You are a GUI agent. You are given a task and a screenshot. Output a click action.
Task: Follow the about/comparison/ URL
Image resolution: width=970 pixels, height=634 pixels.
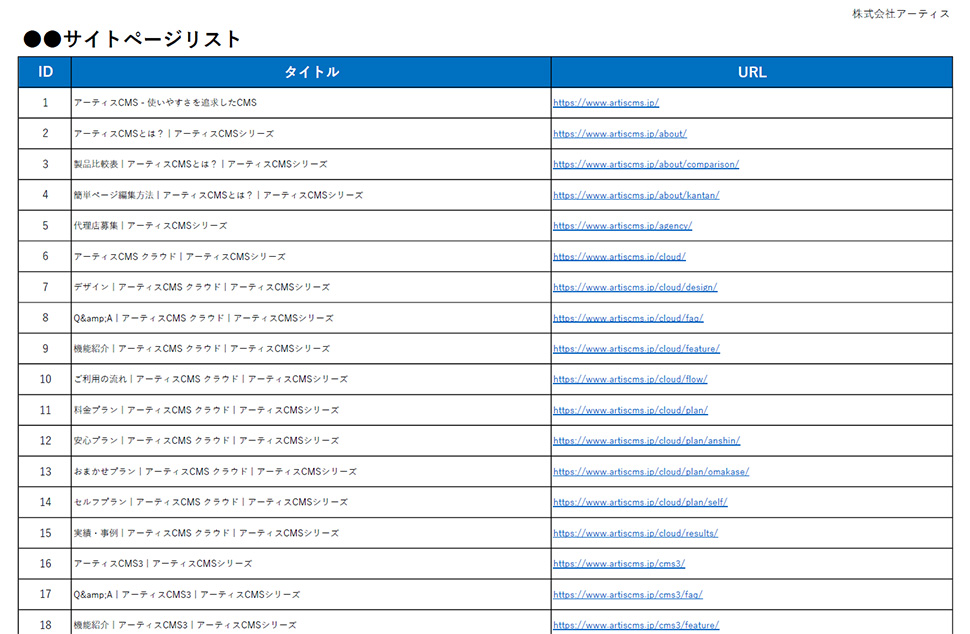coord(646,165)
